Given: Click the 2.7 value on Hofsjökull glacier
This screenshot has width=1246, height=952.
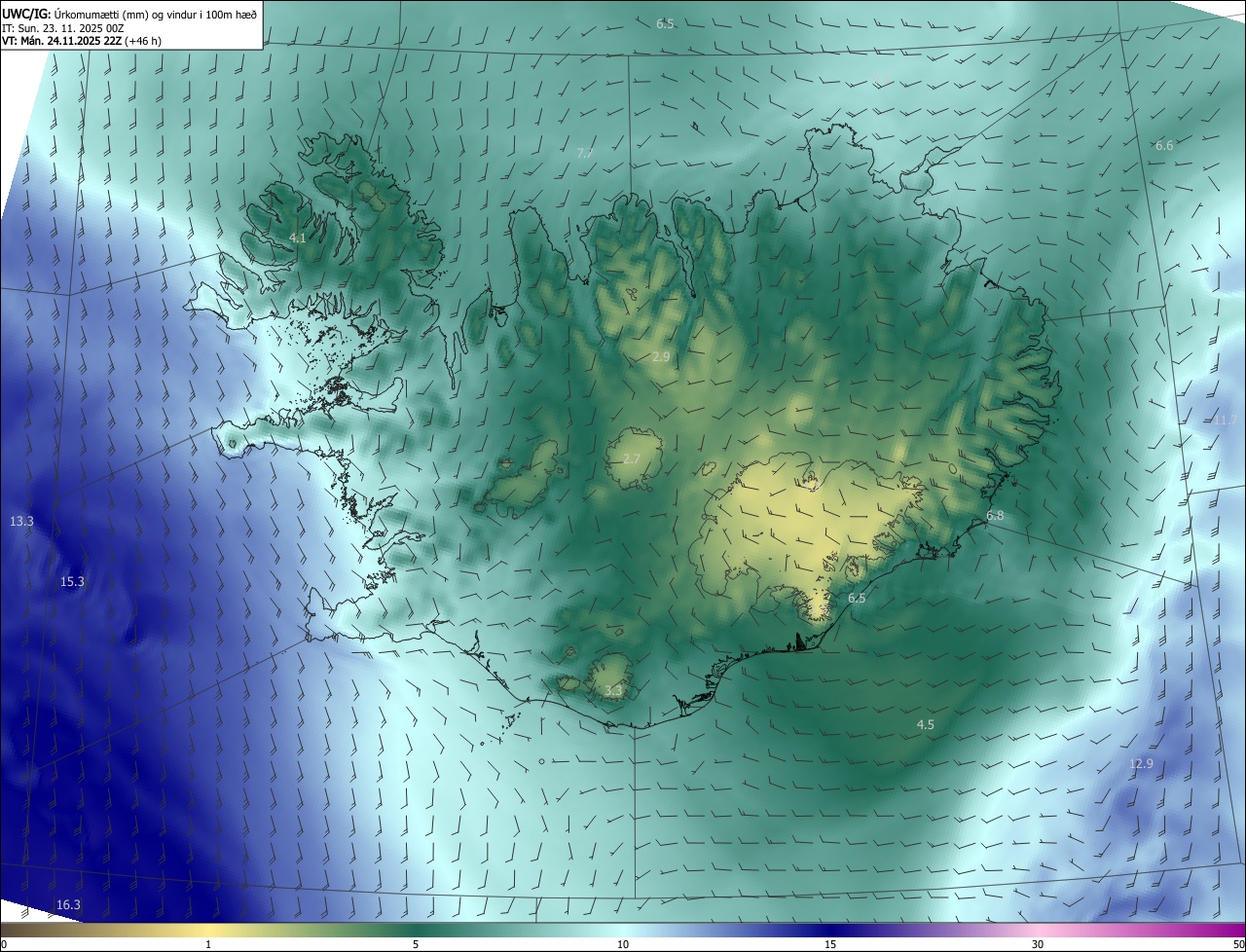Looking at the screenshot, I should point(632,459).
